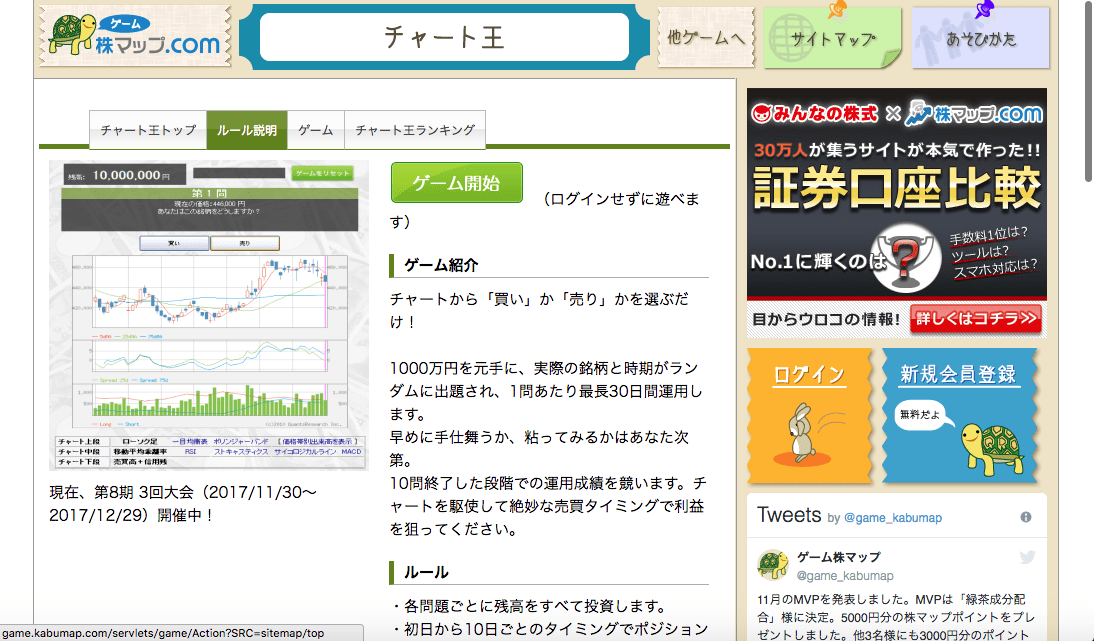Click the ゲーム株マップ Twitter avatar

pos(773,565)
